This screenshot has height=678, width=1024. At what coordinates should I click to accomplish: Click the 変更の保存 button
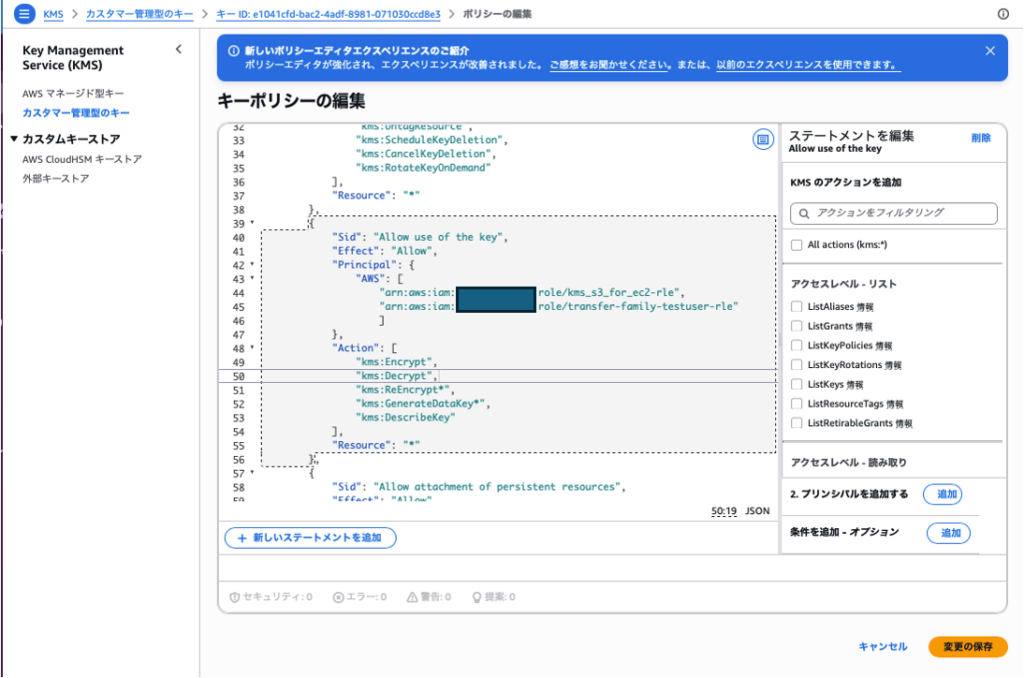click(968, 647)
